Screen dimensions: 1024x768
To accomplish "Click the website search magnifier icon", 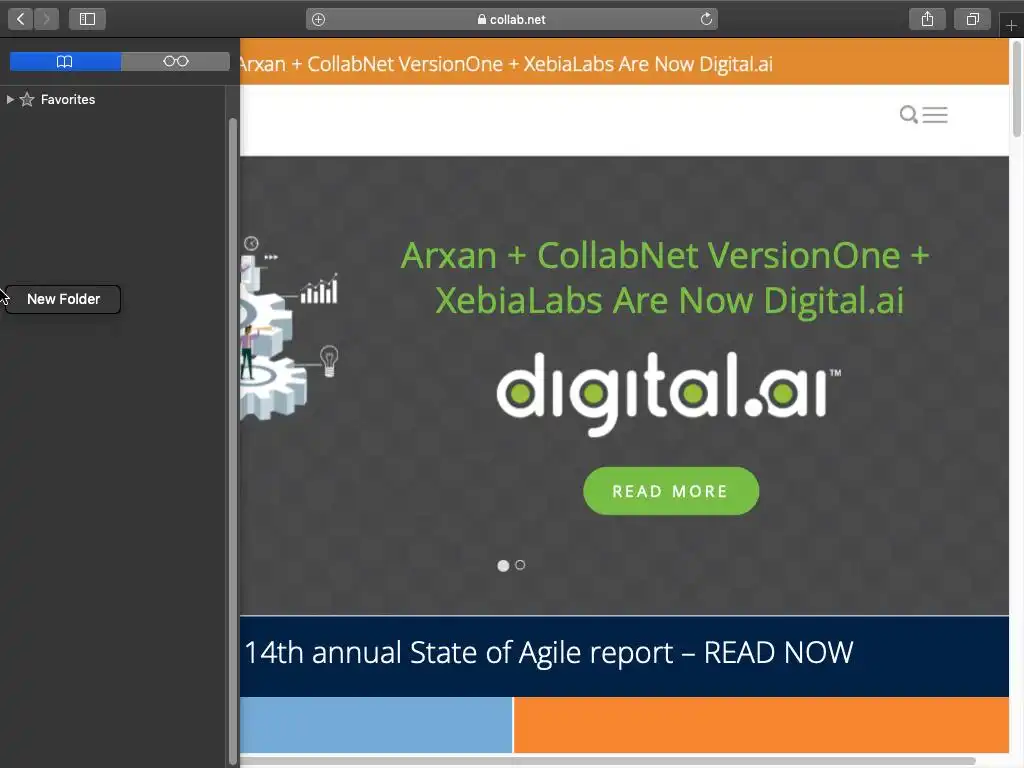I will point(908,115).
